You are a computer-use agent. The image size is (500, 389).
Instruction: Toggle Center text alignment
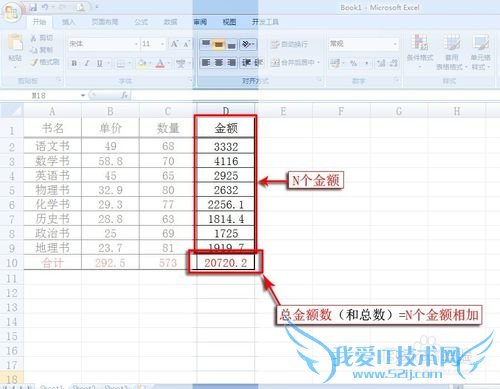click(219, 62)
